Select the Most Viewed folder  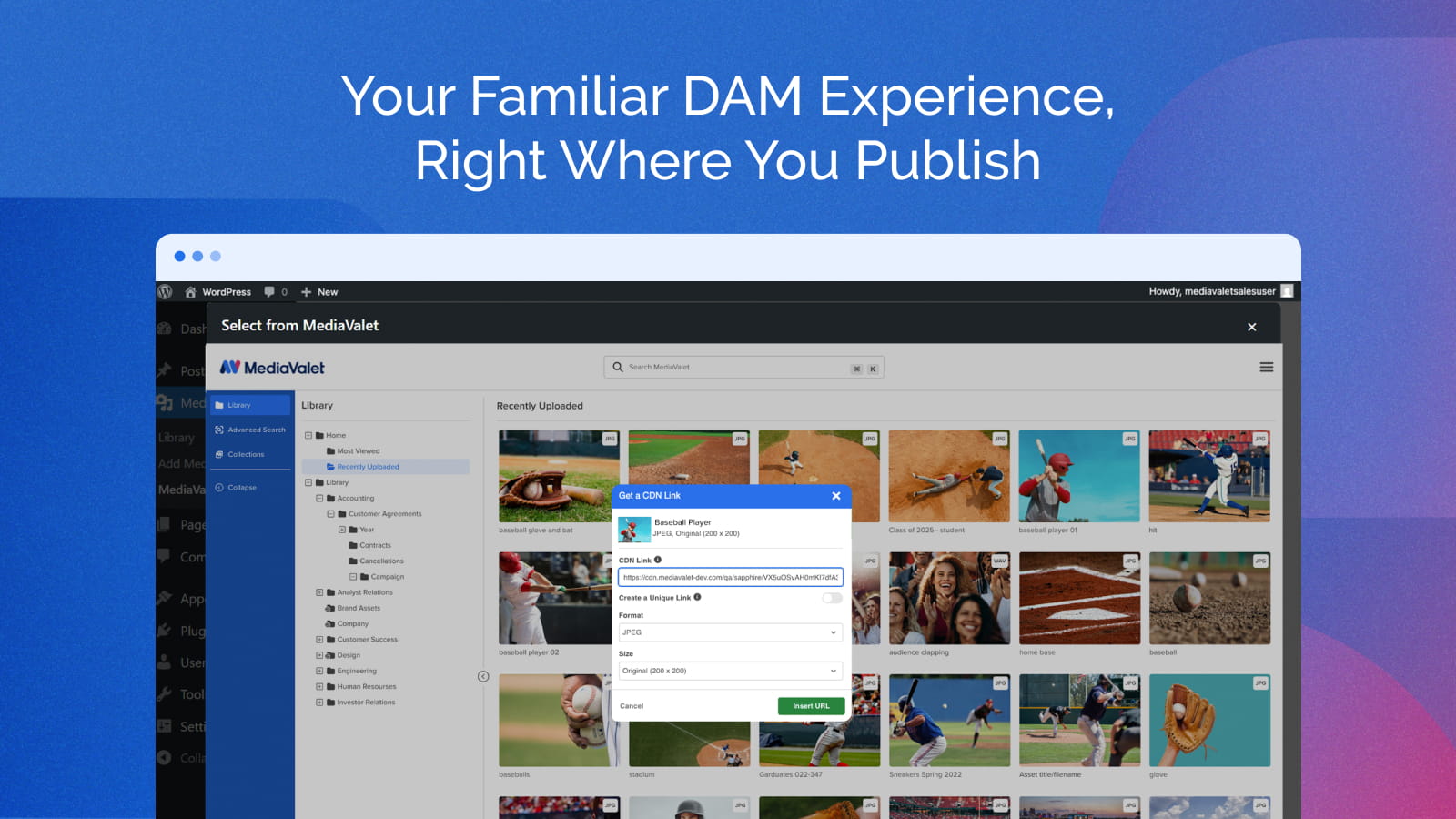coord(353,451)
